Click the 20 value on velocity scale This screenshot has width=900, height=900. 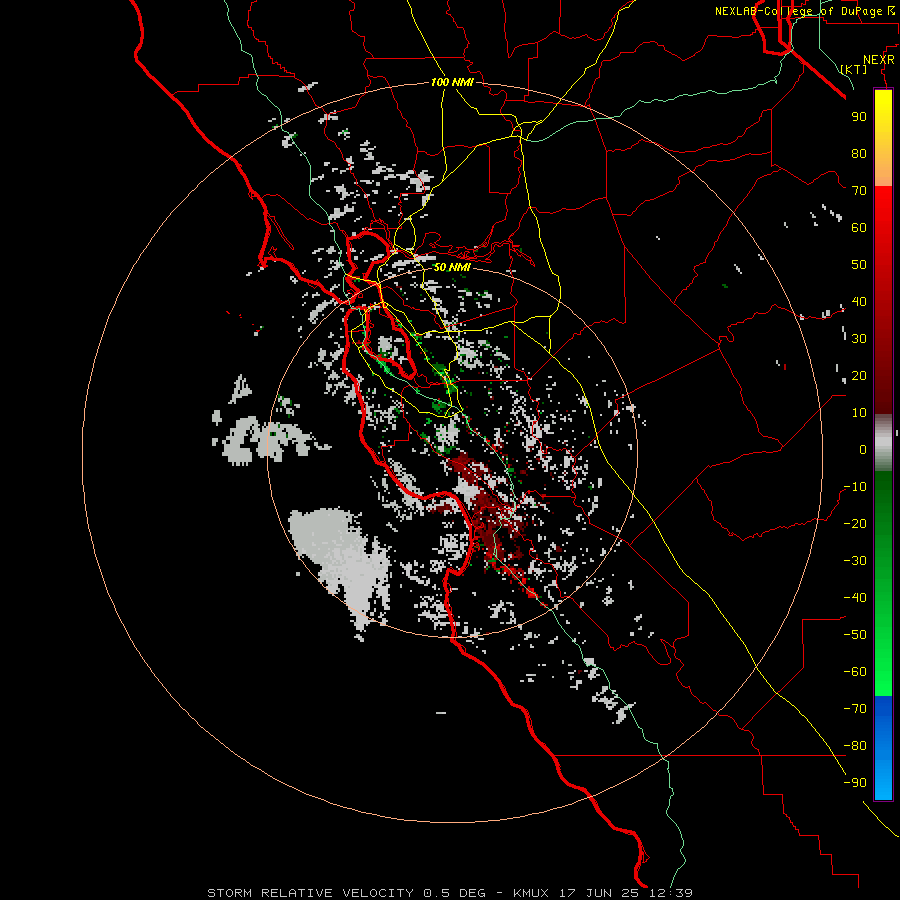(859, 376)
